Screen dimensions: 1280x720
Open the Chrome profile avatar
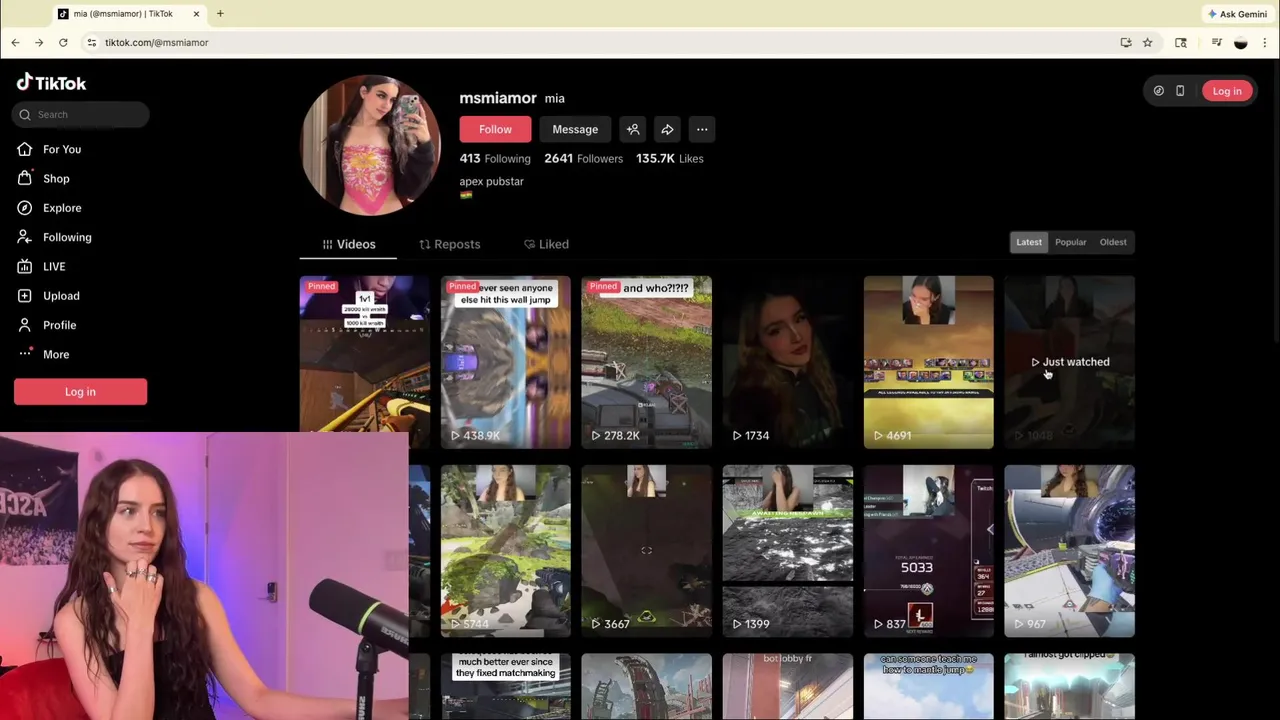click(1241, 43)
